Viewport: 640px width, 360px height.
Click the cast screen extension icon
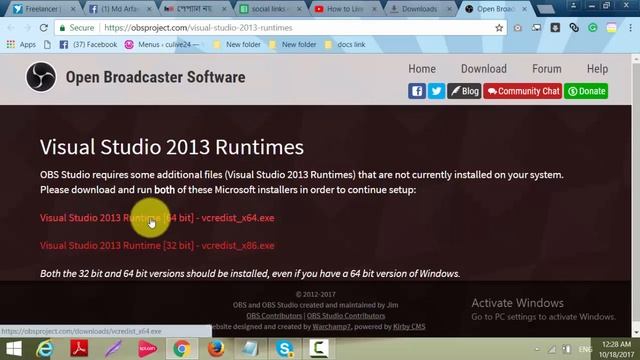(536, 28)
